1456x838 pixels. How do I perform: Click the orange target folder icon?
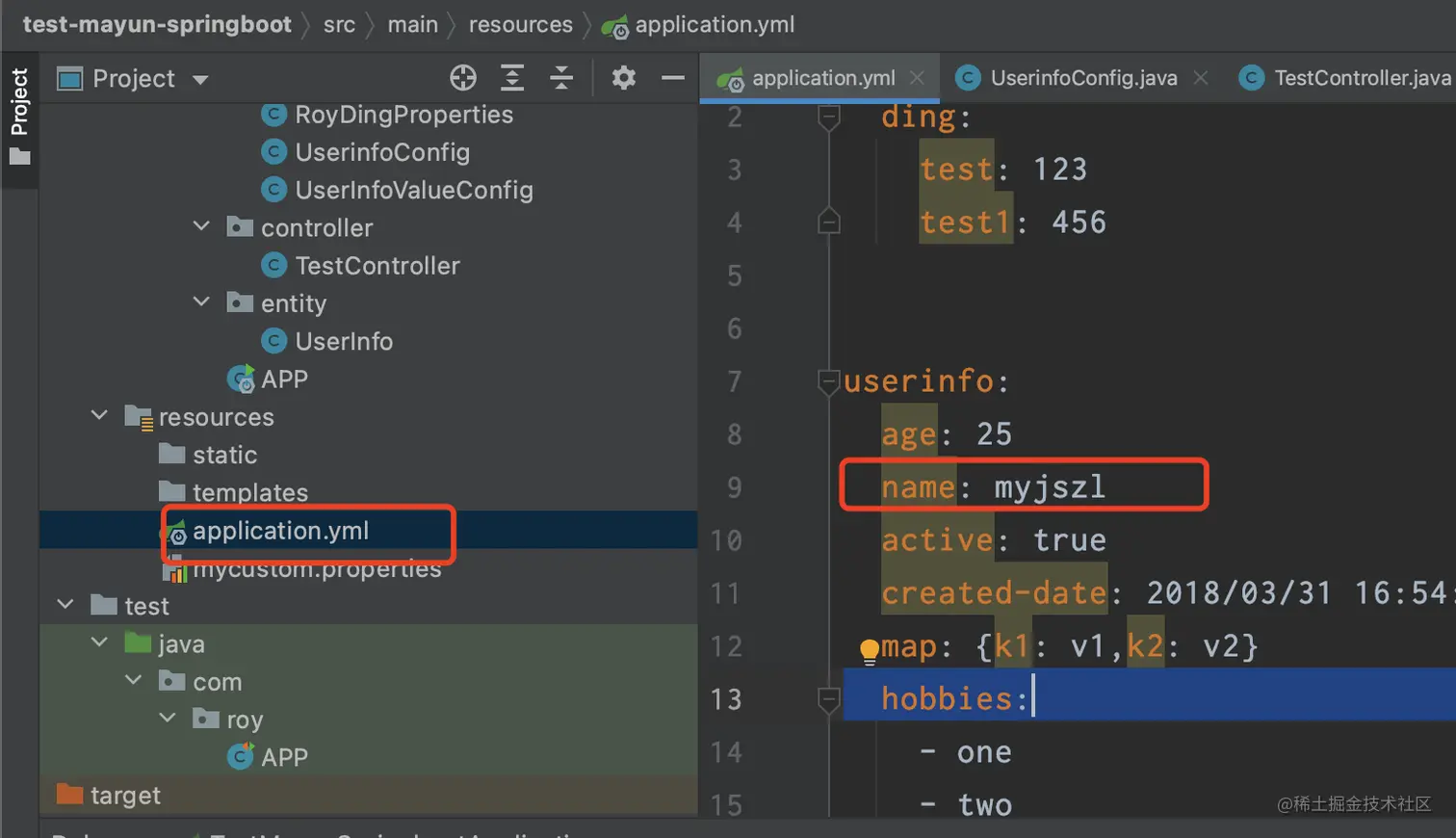(x=69, y=794)
